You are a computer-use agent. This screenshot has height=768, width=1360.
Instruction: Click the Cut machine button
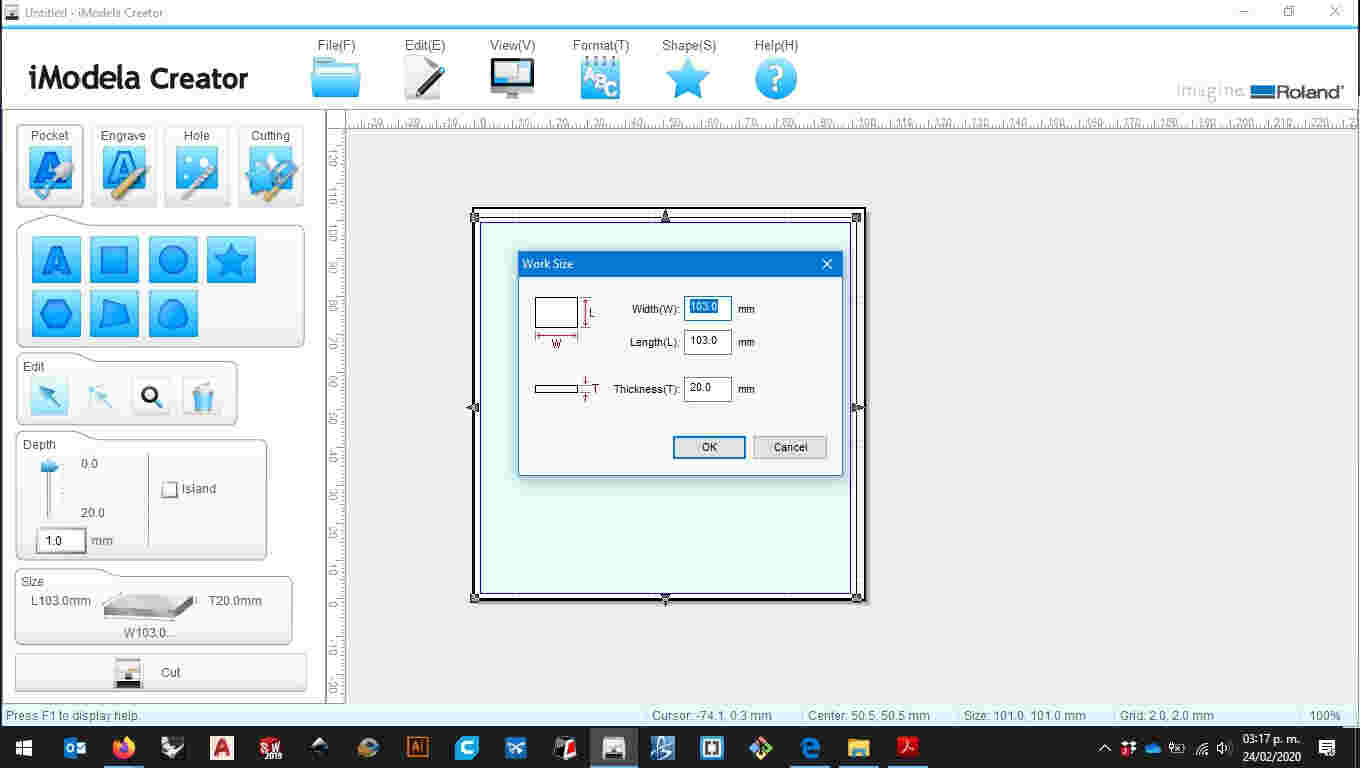click(x=161, y=673)
